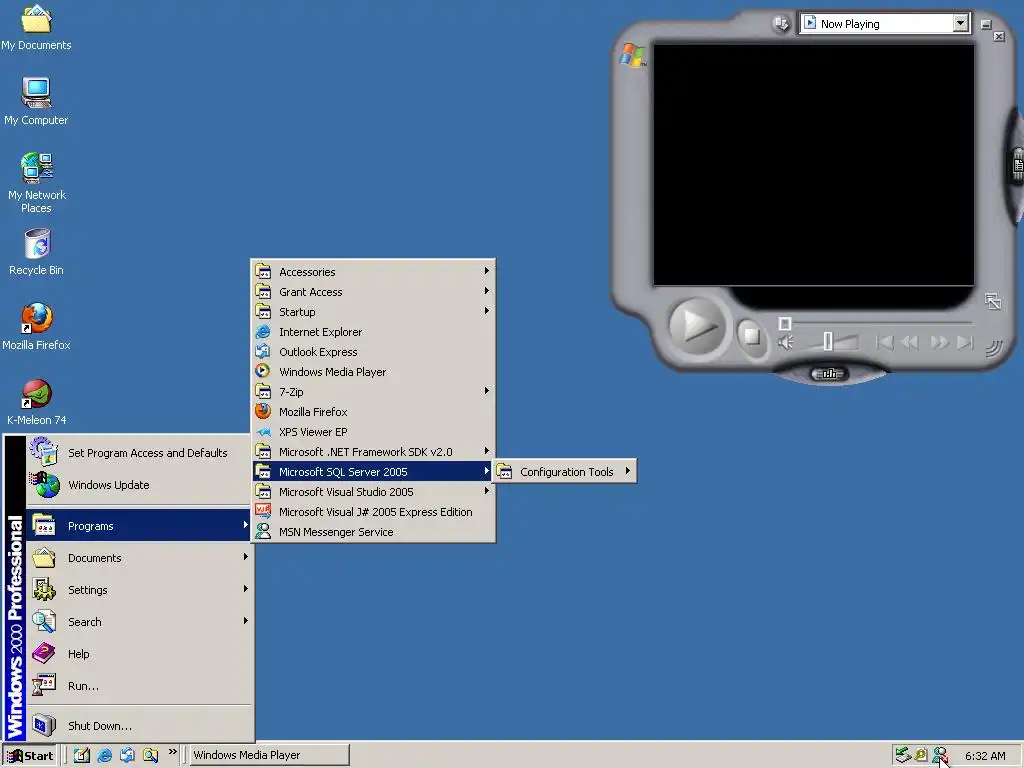Expand the Configuration Tools submenu

565,472
